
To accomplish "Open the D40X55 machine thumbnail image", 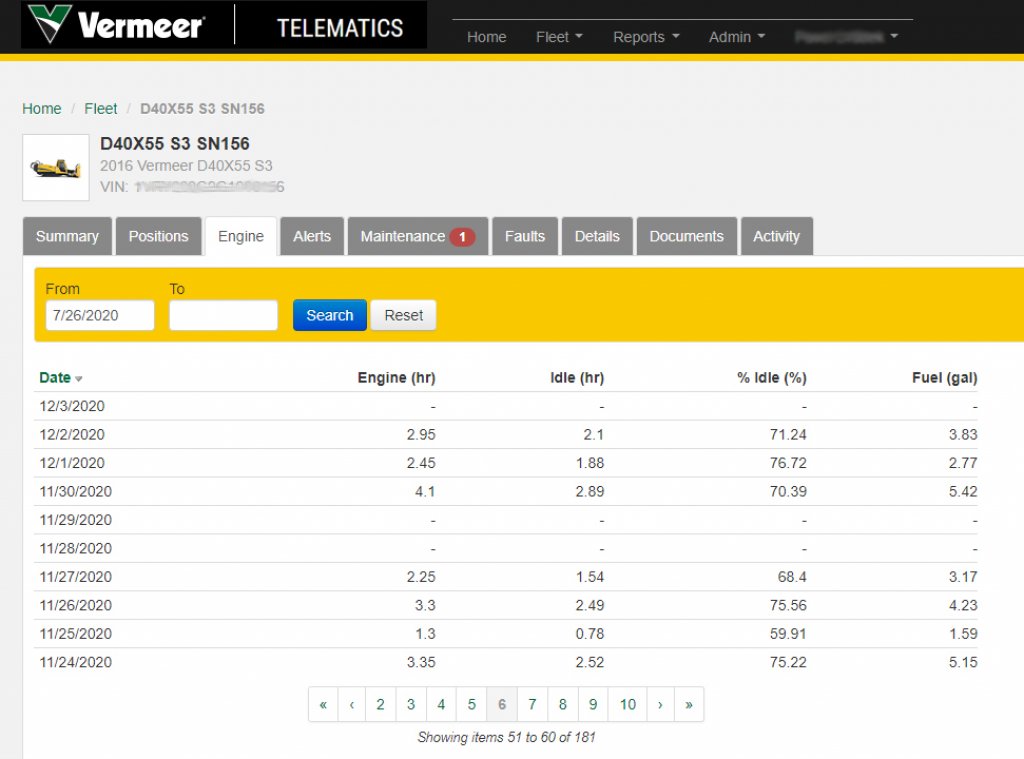I will (56, 168).
